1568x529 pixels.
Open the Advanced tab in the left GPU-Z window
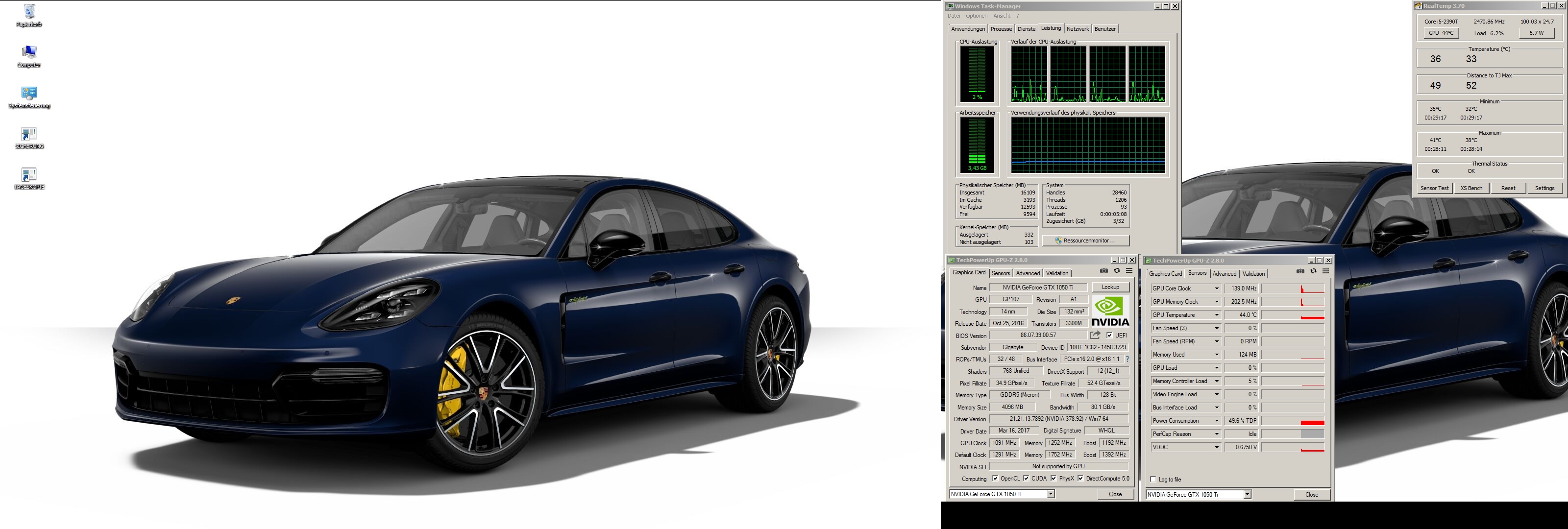click(x=1028, y=273)
